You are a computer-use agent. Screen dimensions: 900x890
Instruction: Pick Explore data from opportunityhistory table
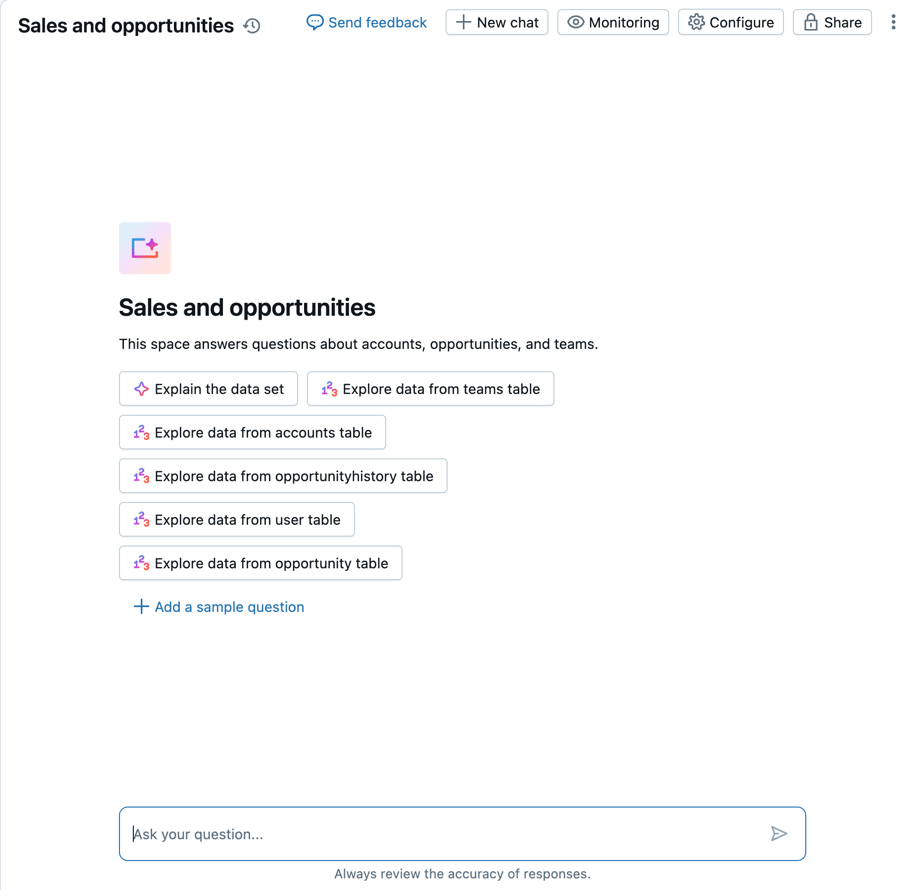(283, 476)
